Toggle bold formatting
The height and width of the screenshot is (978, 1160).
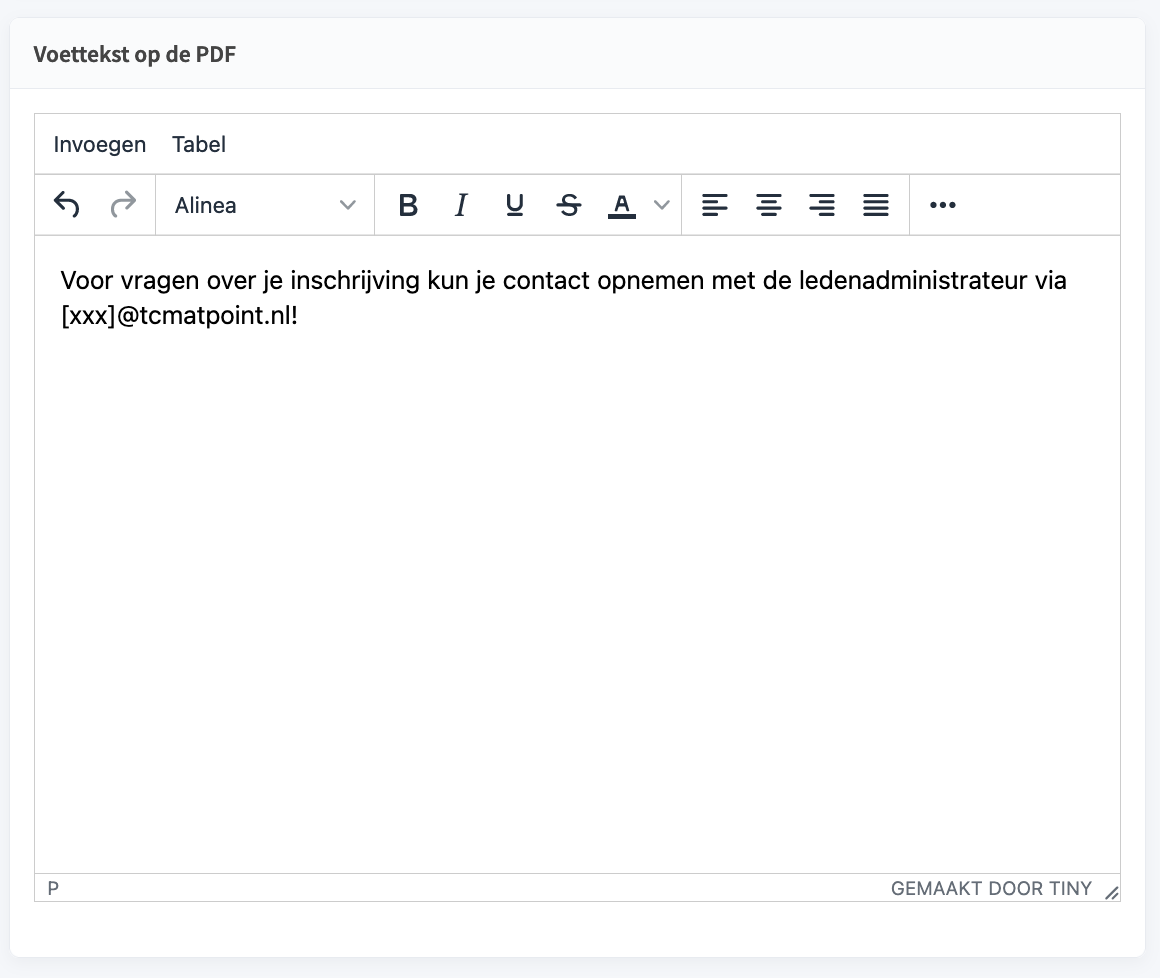tap(408, 205)
